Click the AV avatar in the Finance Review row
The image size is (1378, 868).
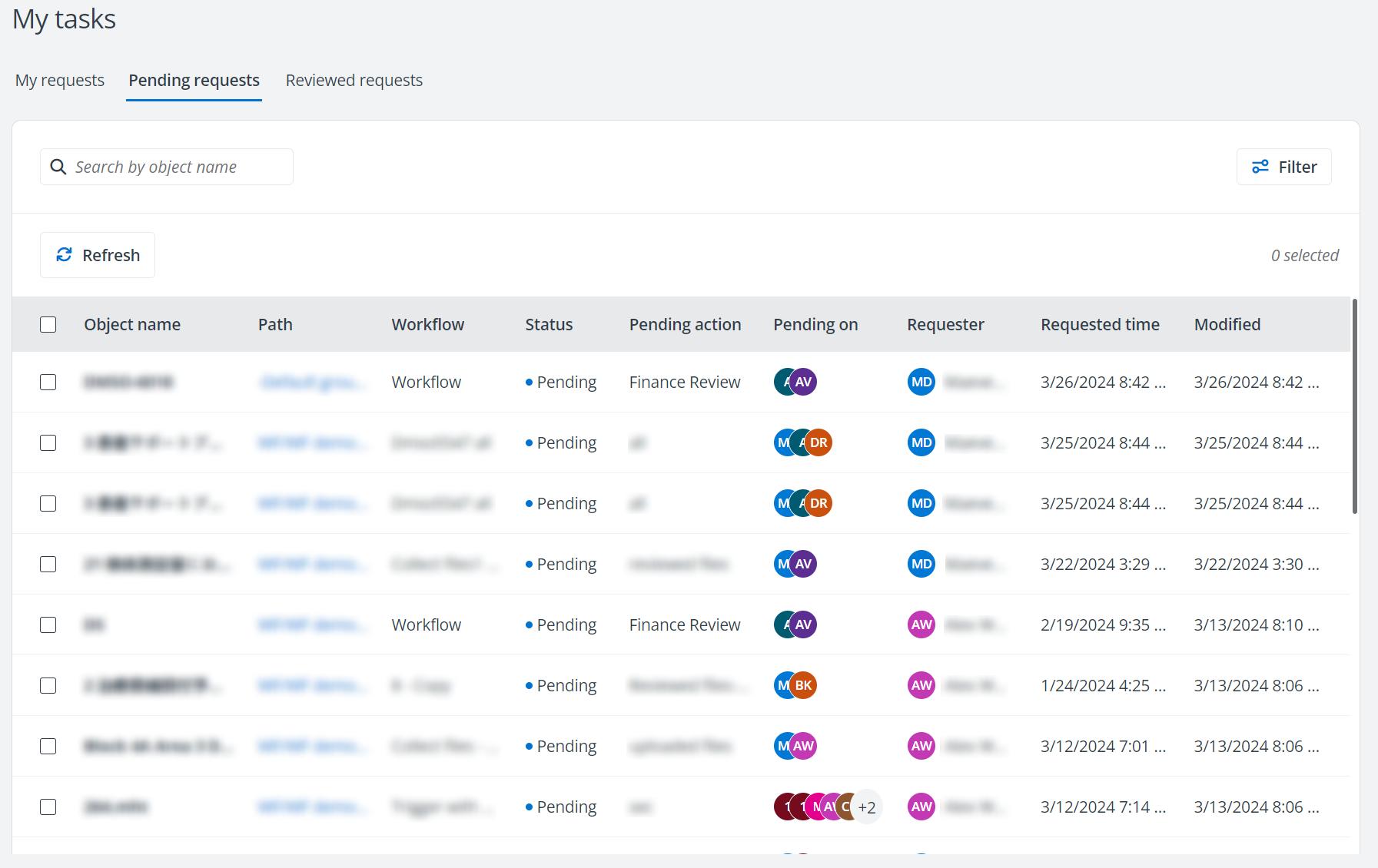coord(802,381)
